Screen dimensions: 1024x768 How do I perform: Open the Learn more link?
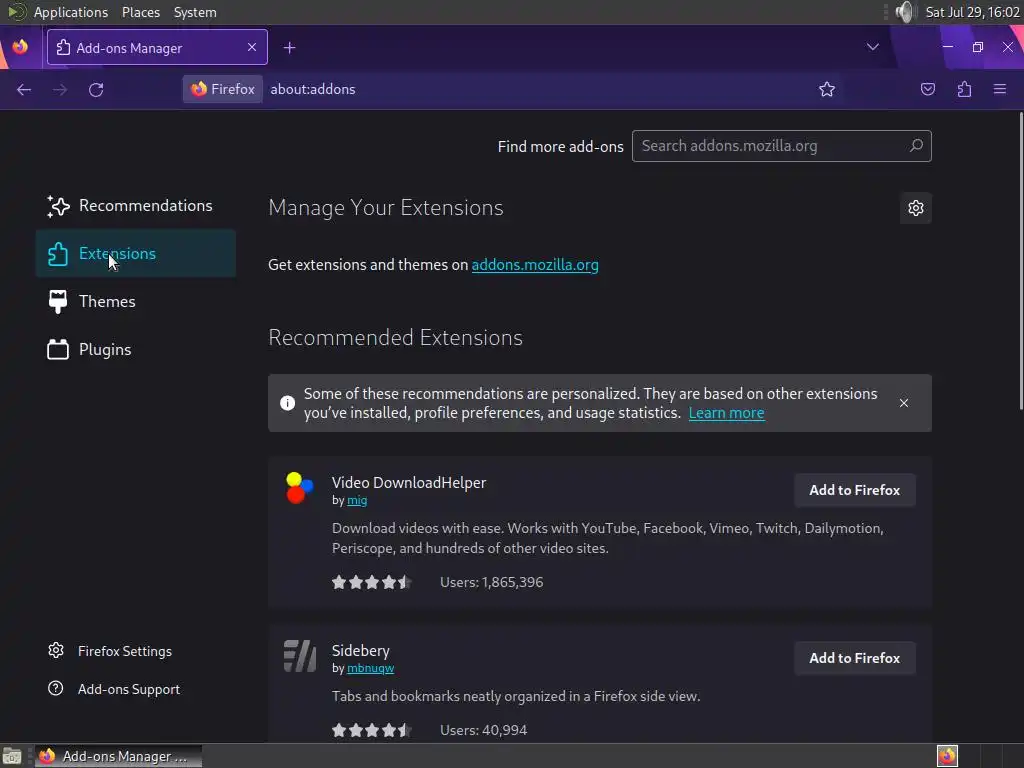click(x=726, y=413)
